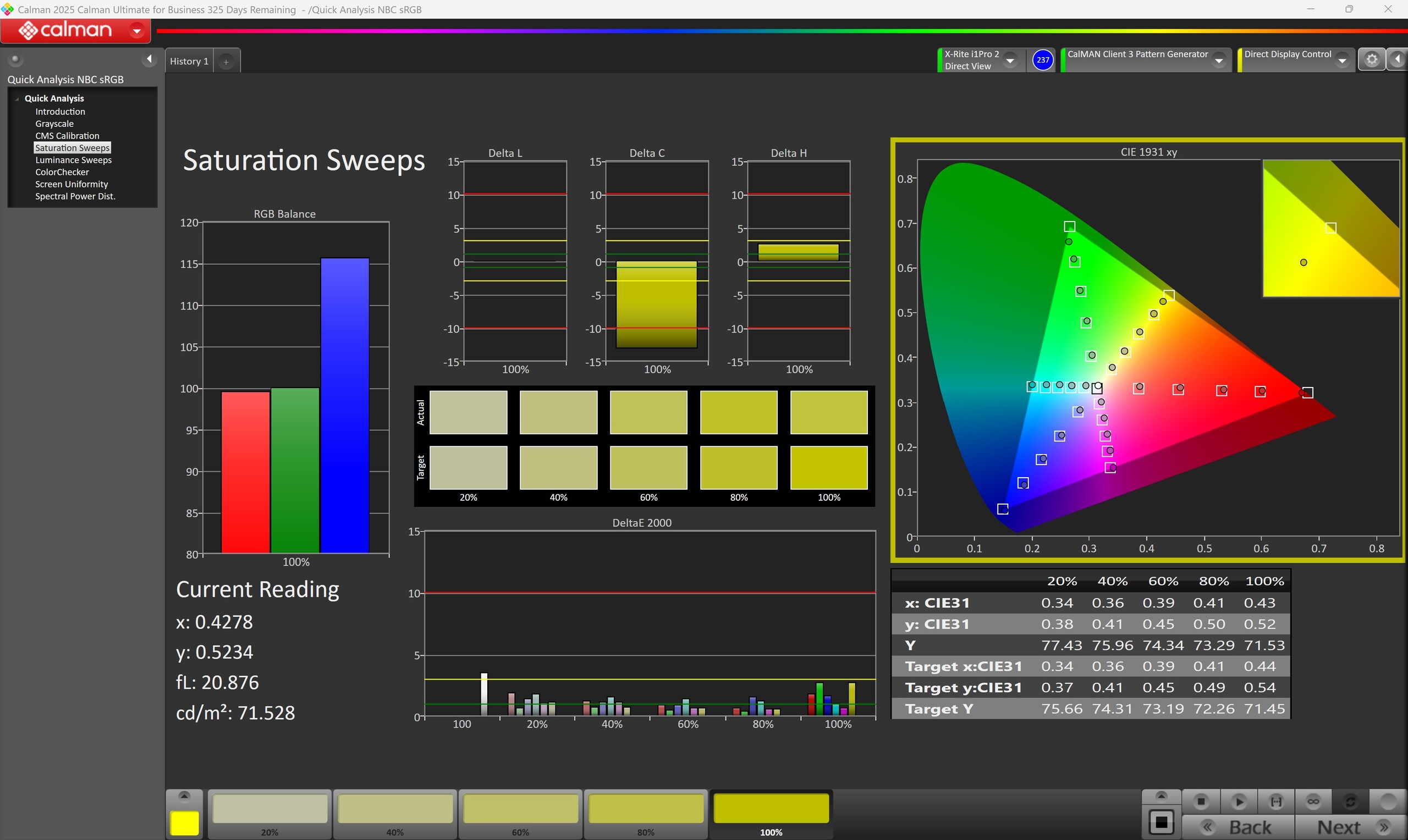Click the blue 237 meter timer badge
The image size is (1408, 840).
(x=1042, y=60)
